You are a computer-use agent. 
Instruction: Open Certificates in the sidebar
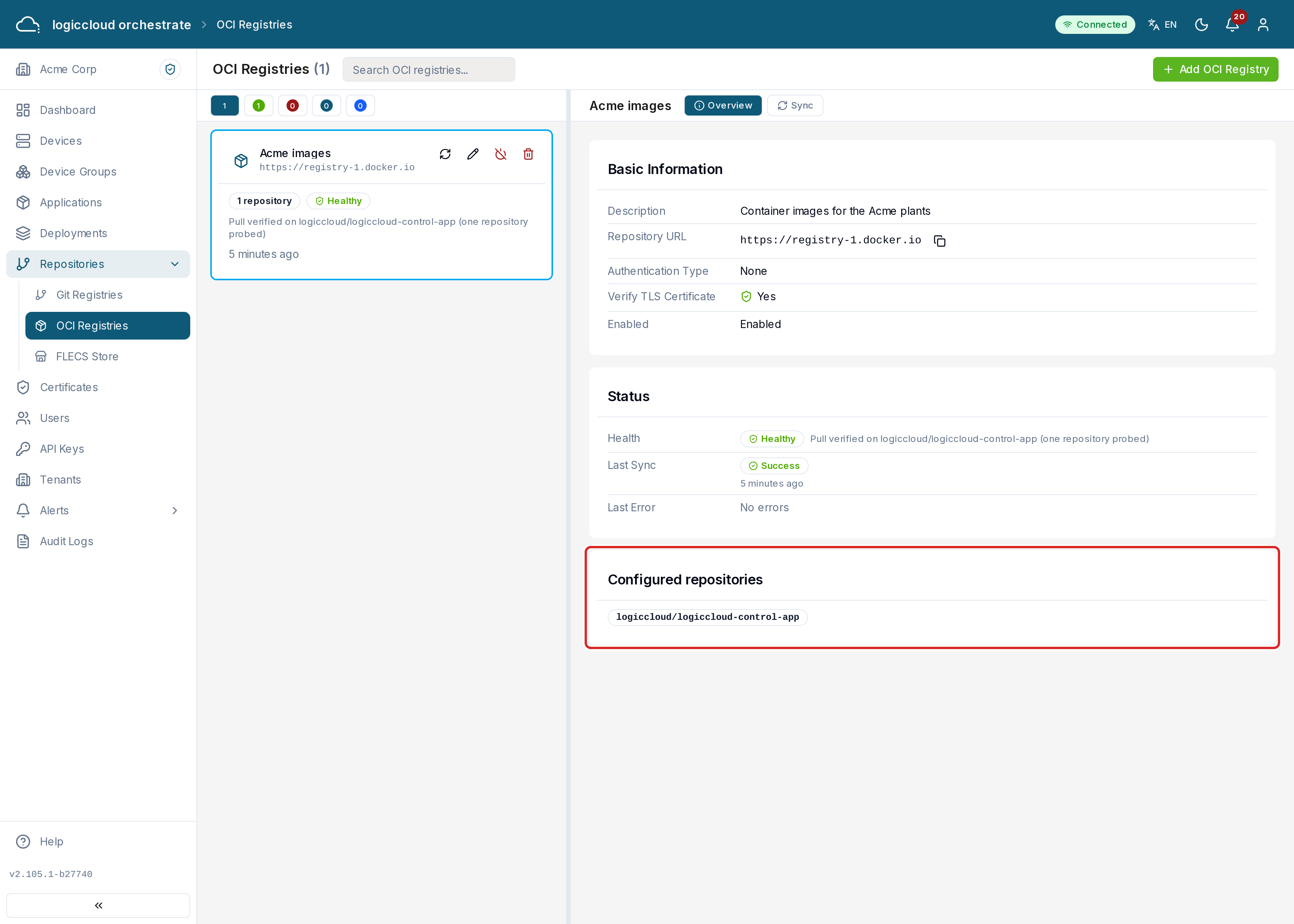tap(98, 387)
